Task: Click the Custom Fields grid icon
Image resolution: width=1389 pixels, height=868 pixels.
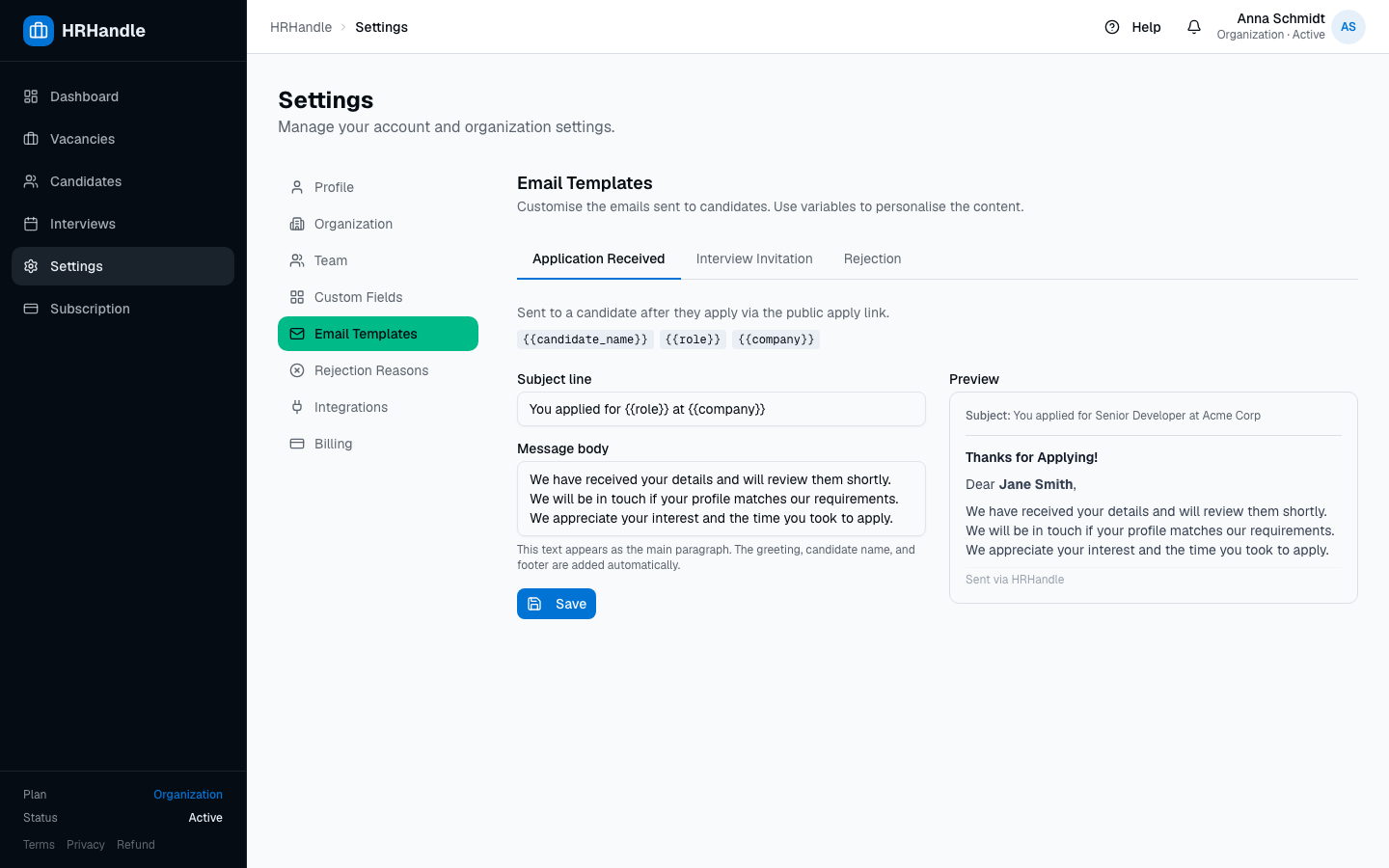Action: 297,297
